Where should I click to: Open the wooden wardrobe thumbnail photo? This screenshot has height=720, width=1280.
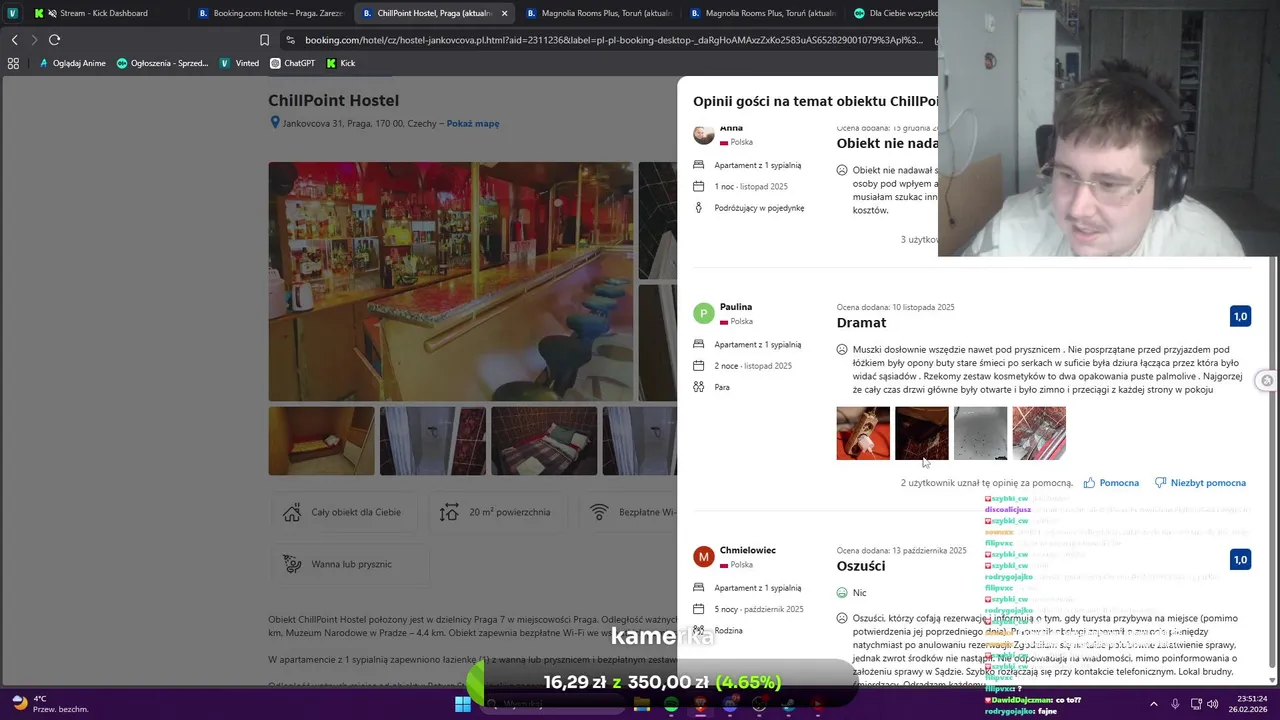(x=321, y=441)
